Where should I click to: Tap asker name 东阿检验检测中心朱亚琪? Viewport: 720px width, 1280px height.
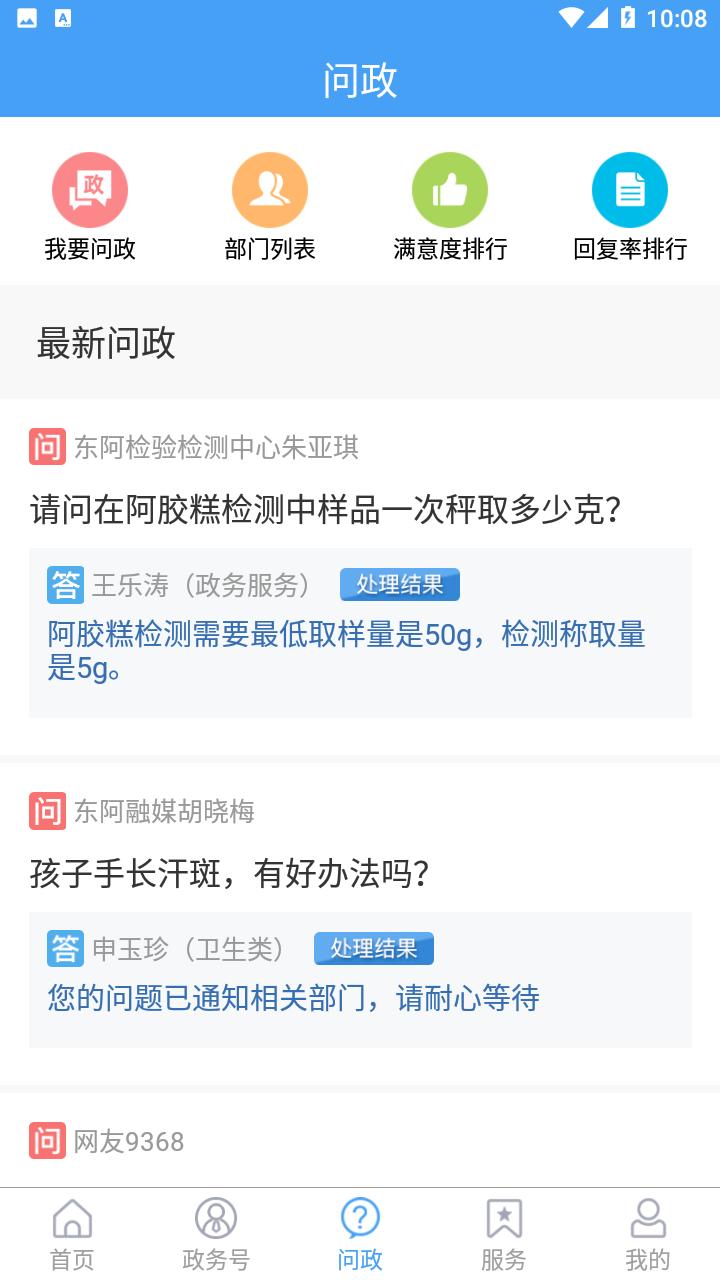coord(216,447)
